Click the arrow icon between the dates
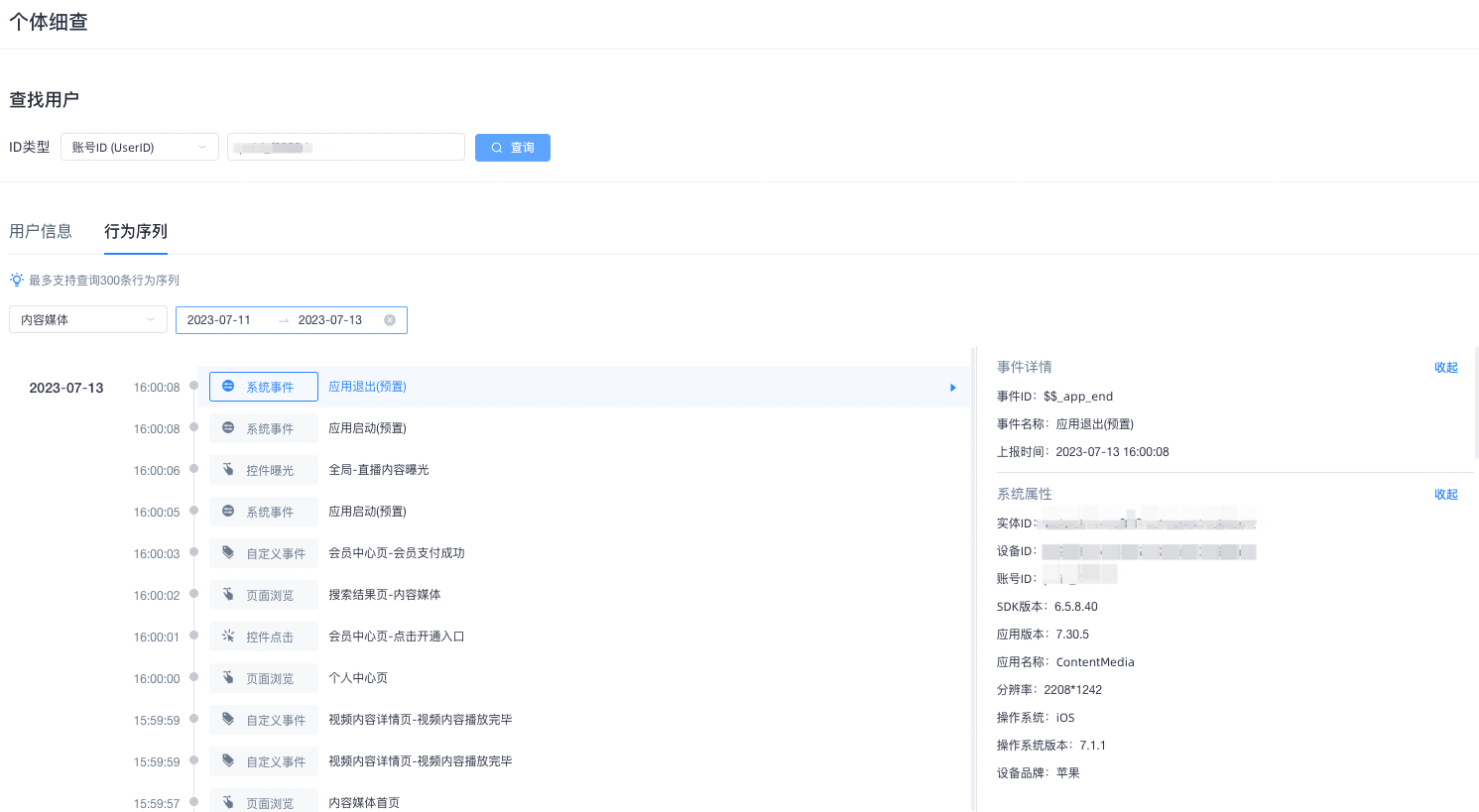 [284, 320]
